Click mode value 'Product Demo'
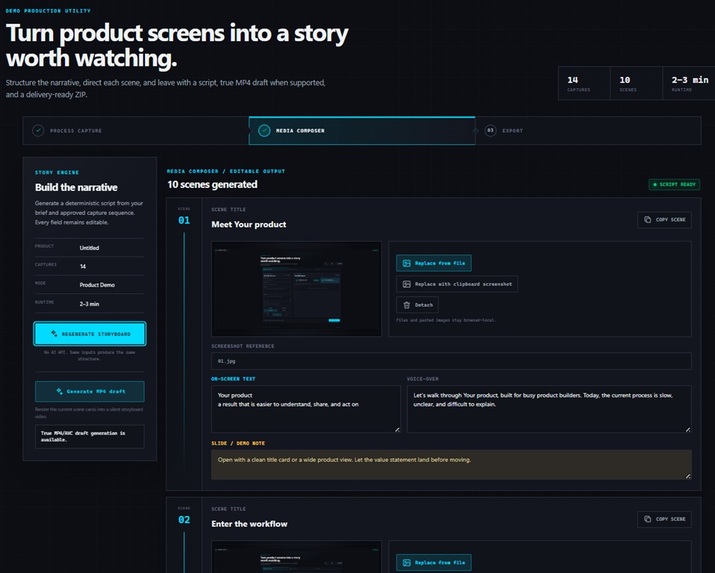This screenshot has height=573, width=715. click(x=97, y=285)
